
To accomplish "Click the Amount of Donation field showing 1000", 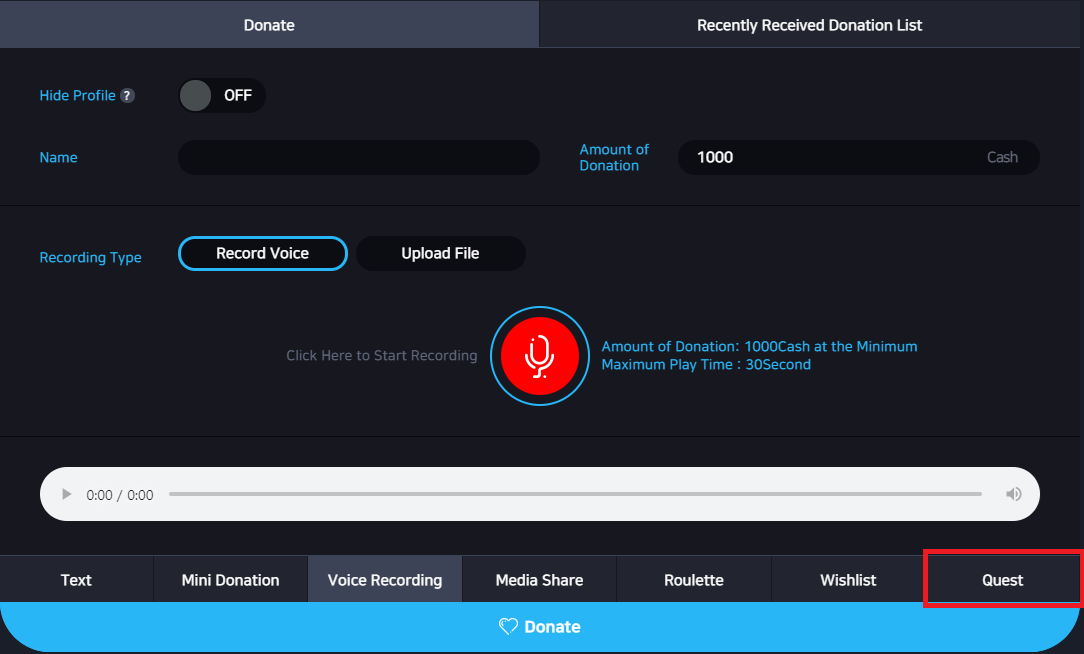I will pos(859,158).
